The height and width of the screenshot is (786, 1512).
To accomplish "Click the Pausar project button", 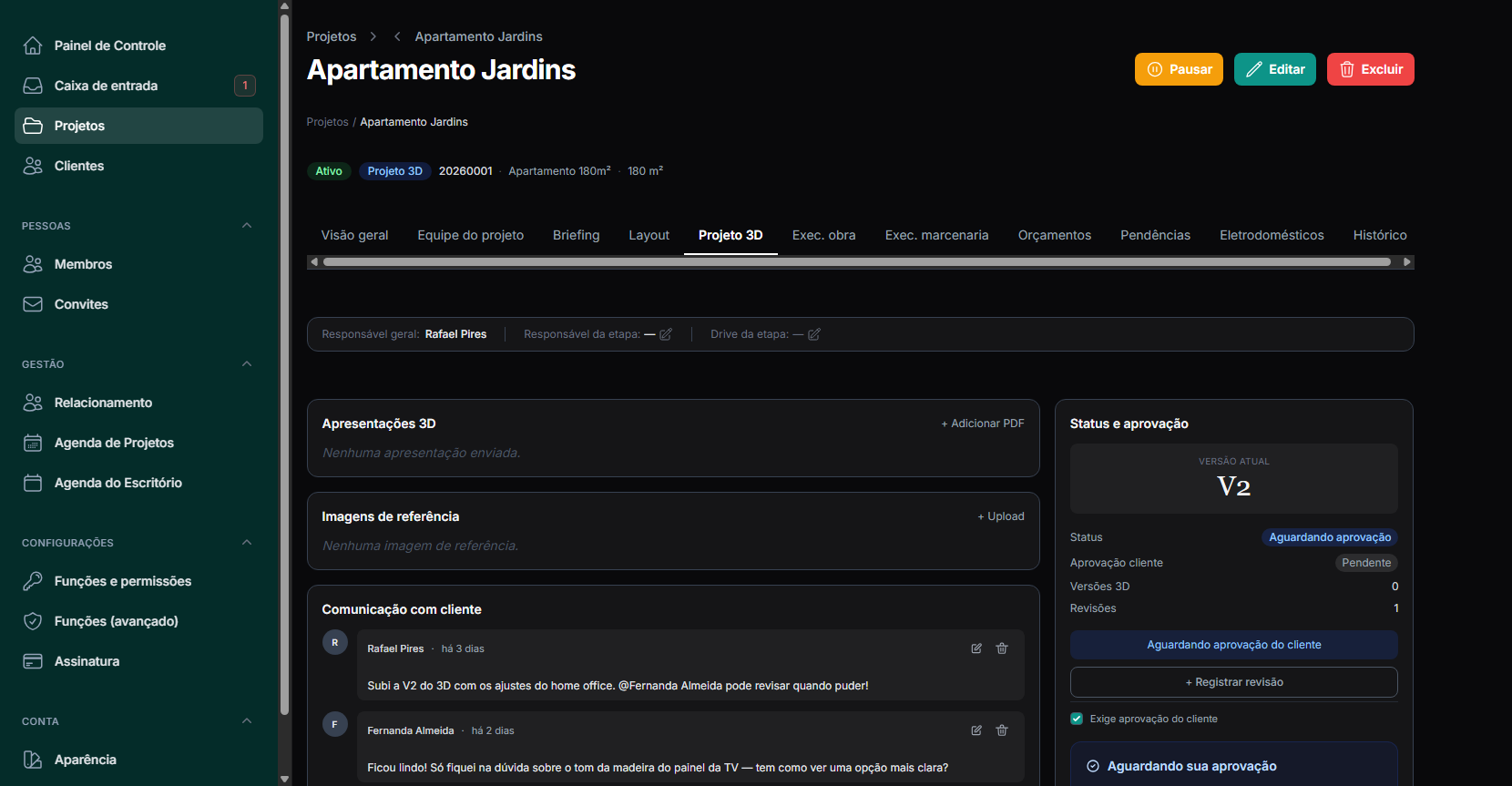I will tap(1179, 69).
